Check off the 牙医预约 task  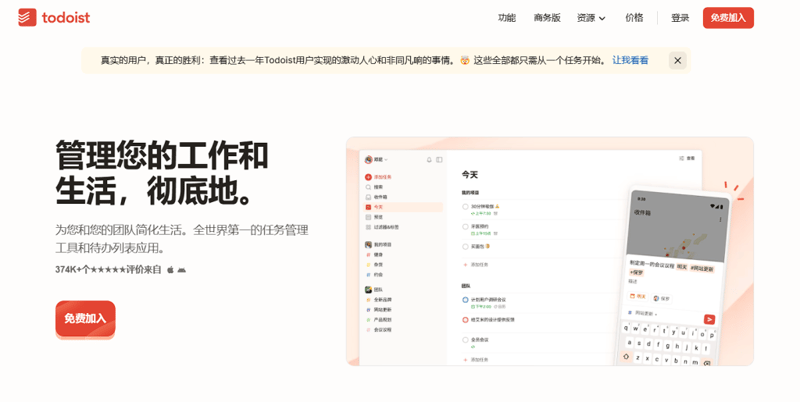click(465, 227)
